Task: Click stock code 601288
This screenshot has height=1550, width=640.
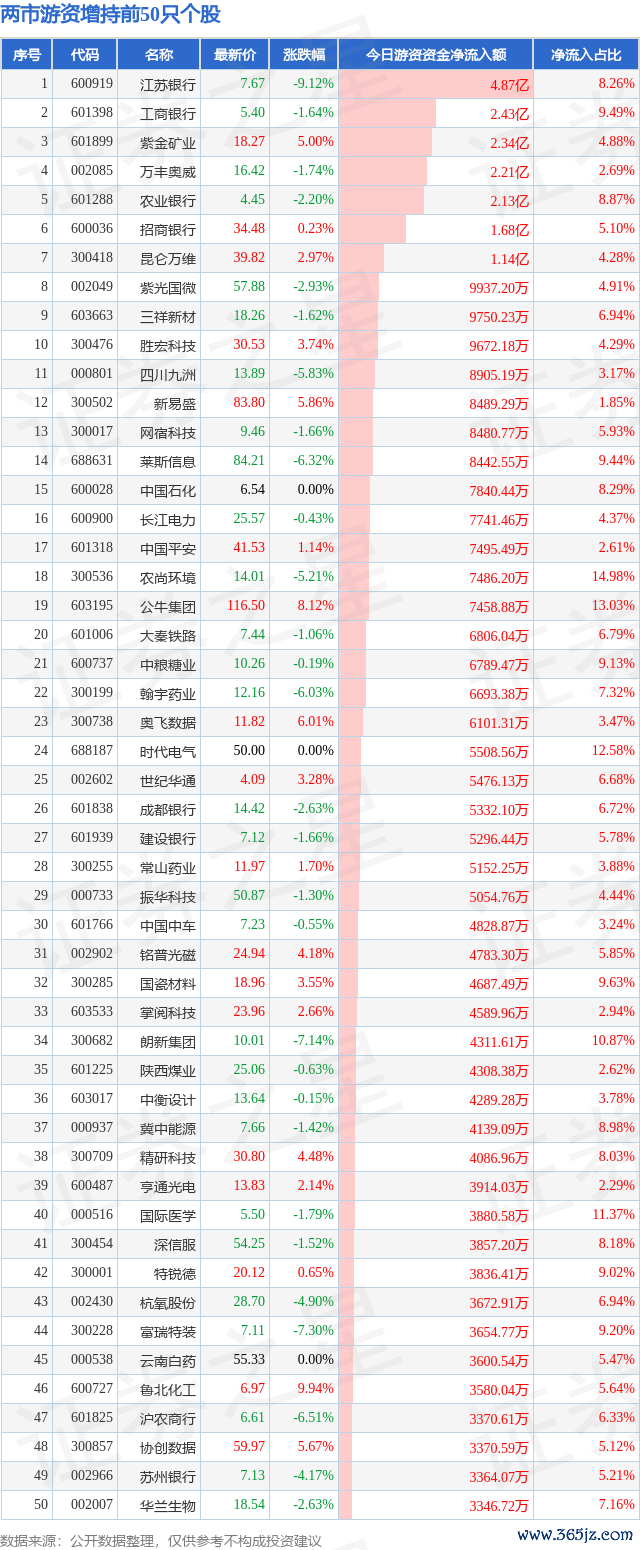Action: 92,200
